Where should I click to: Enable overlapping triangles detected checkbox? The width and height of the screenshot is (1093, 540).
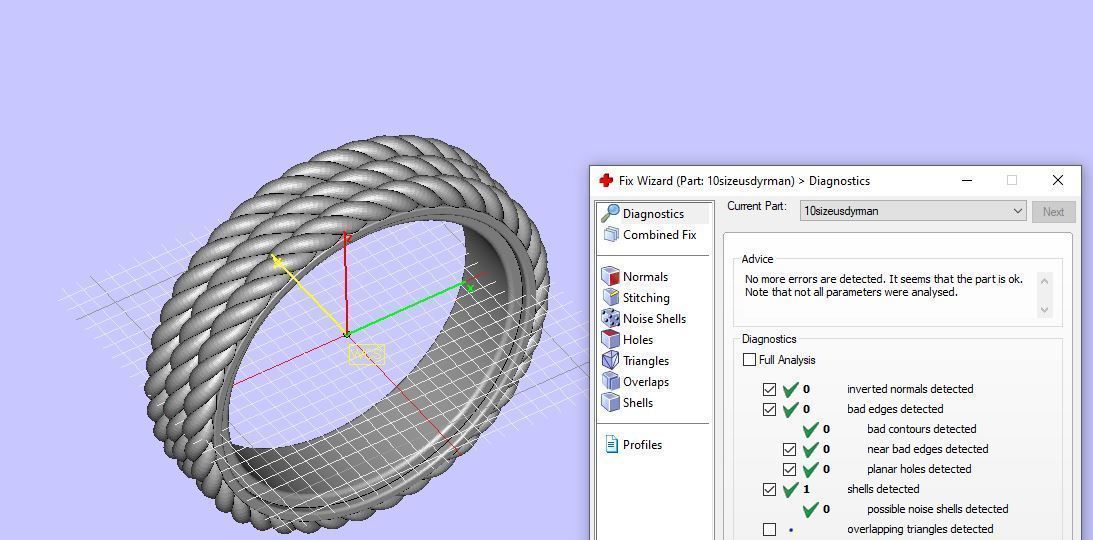tap(770, 530)
